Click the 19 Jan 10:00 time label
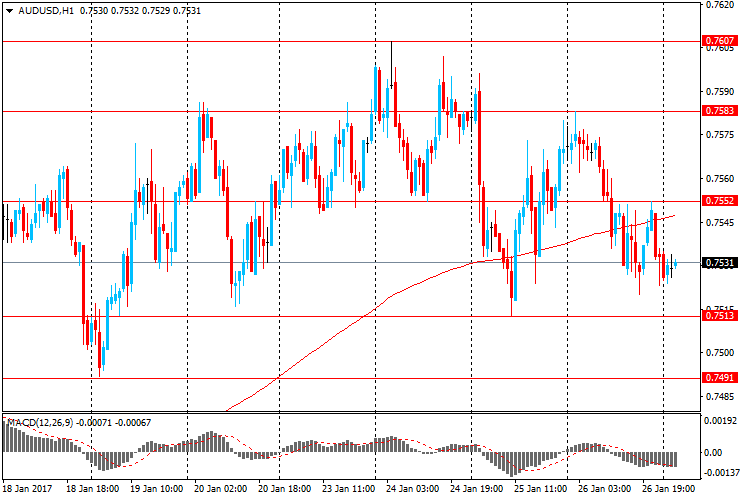The width and height of the screenshot is (740, 500). click(x=157, y=488)
